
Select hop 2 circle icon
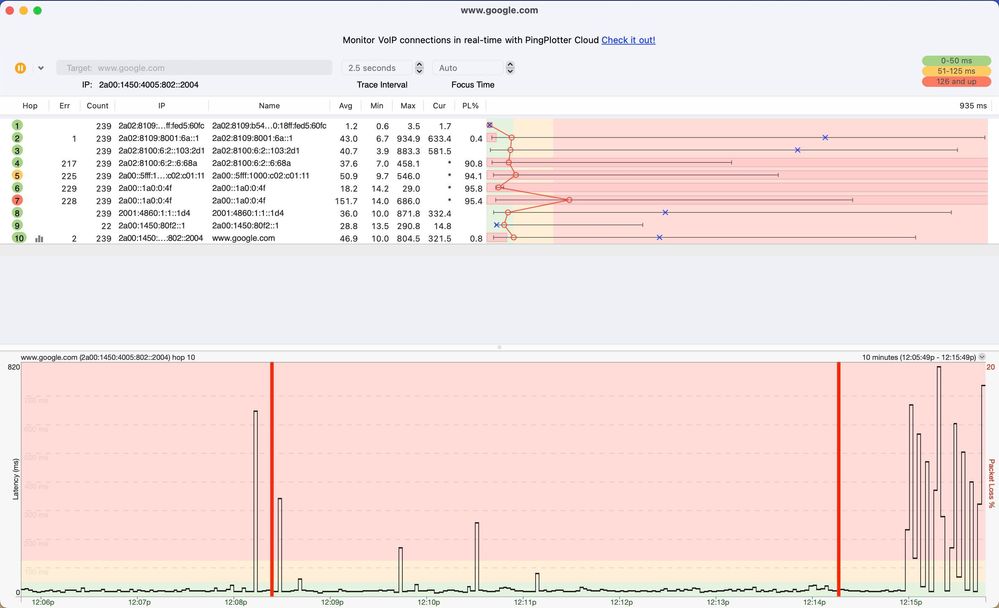[17, 138]
